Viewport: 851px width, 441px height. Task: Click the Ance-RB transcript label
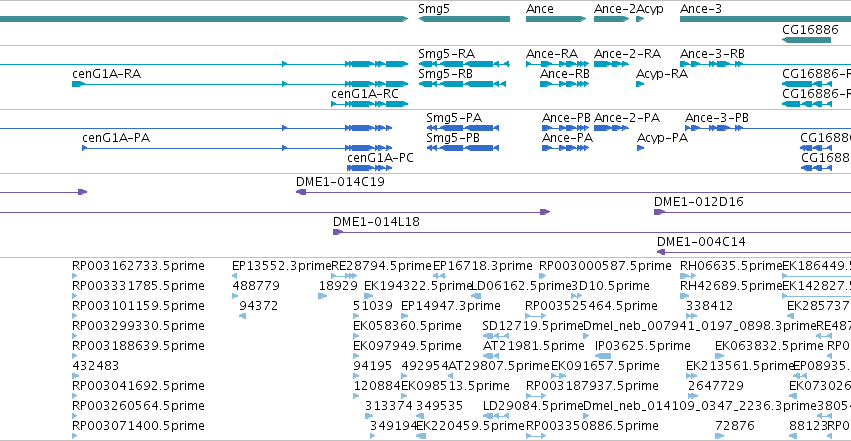[564, 74]
